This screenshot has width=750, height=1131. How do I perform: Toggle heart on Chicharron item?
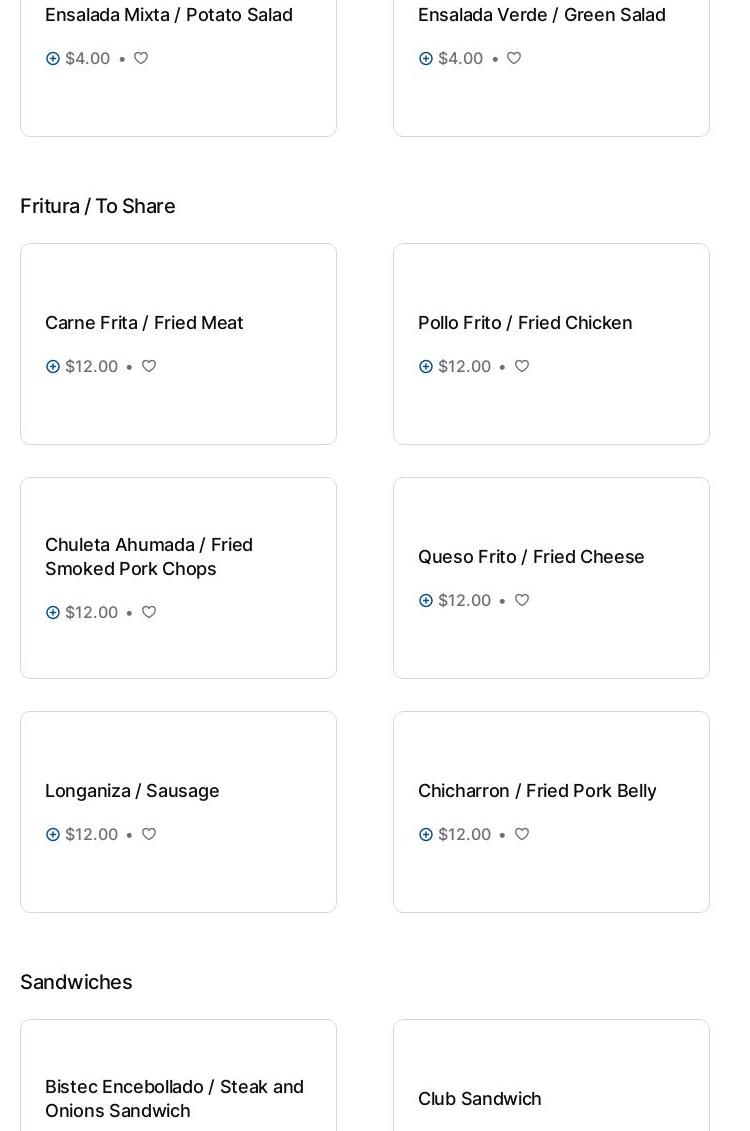click(522, 835)
